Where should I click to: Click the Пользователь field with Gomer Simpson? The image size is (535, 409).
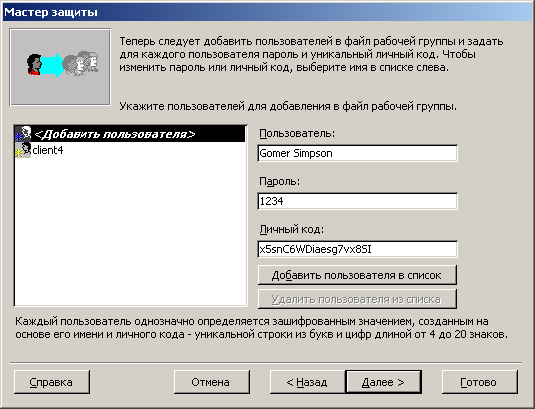358,153
